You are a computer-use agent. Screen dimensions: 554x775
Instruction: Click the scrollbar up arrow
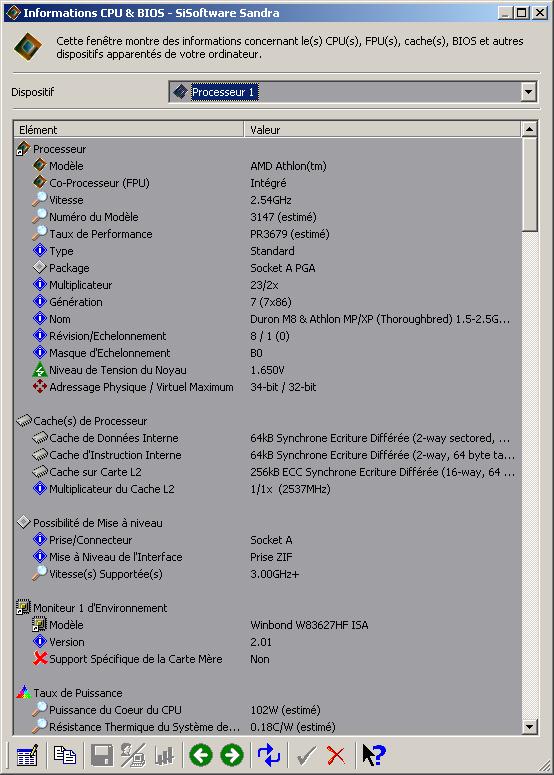[x=529, y=129]
